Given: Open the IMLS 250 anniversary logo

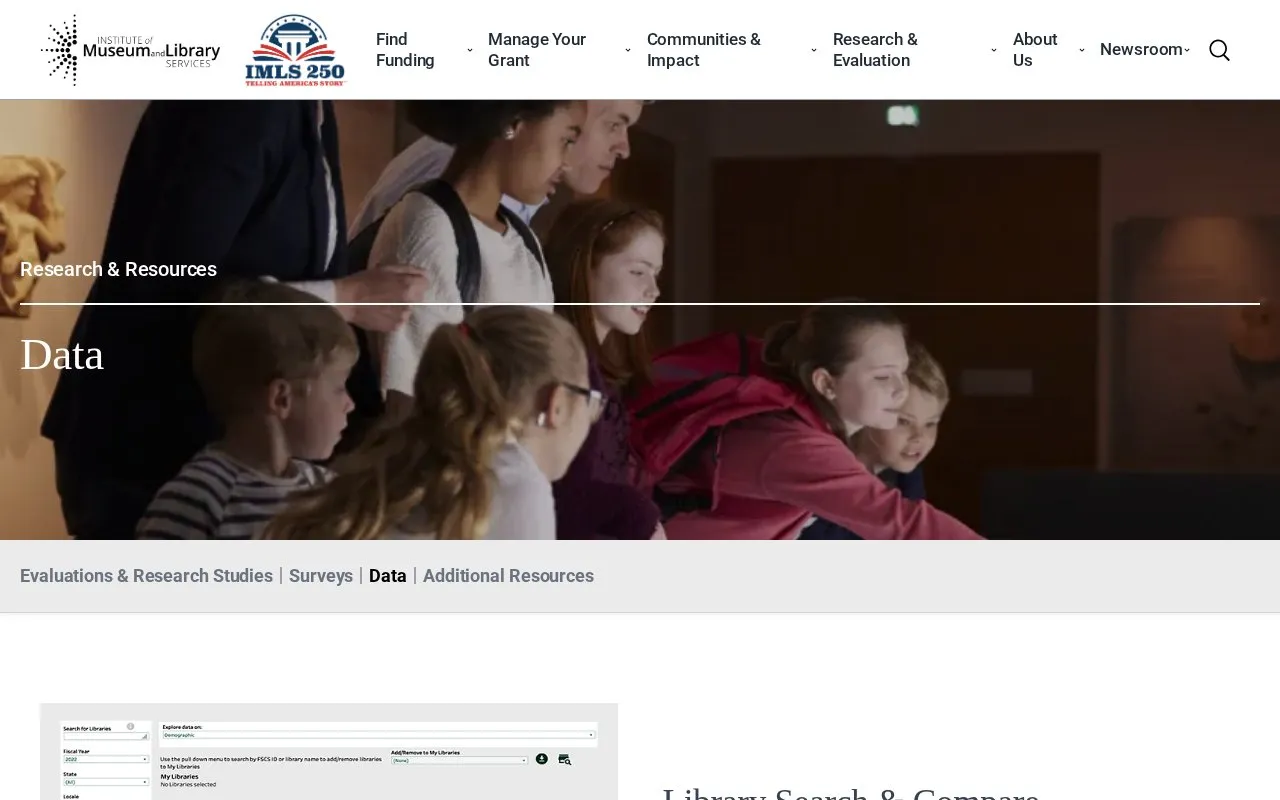Looking at the screenshot, I should click(x=295, y=50).
